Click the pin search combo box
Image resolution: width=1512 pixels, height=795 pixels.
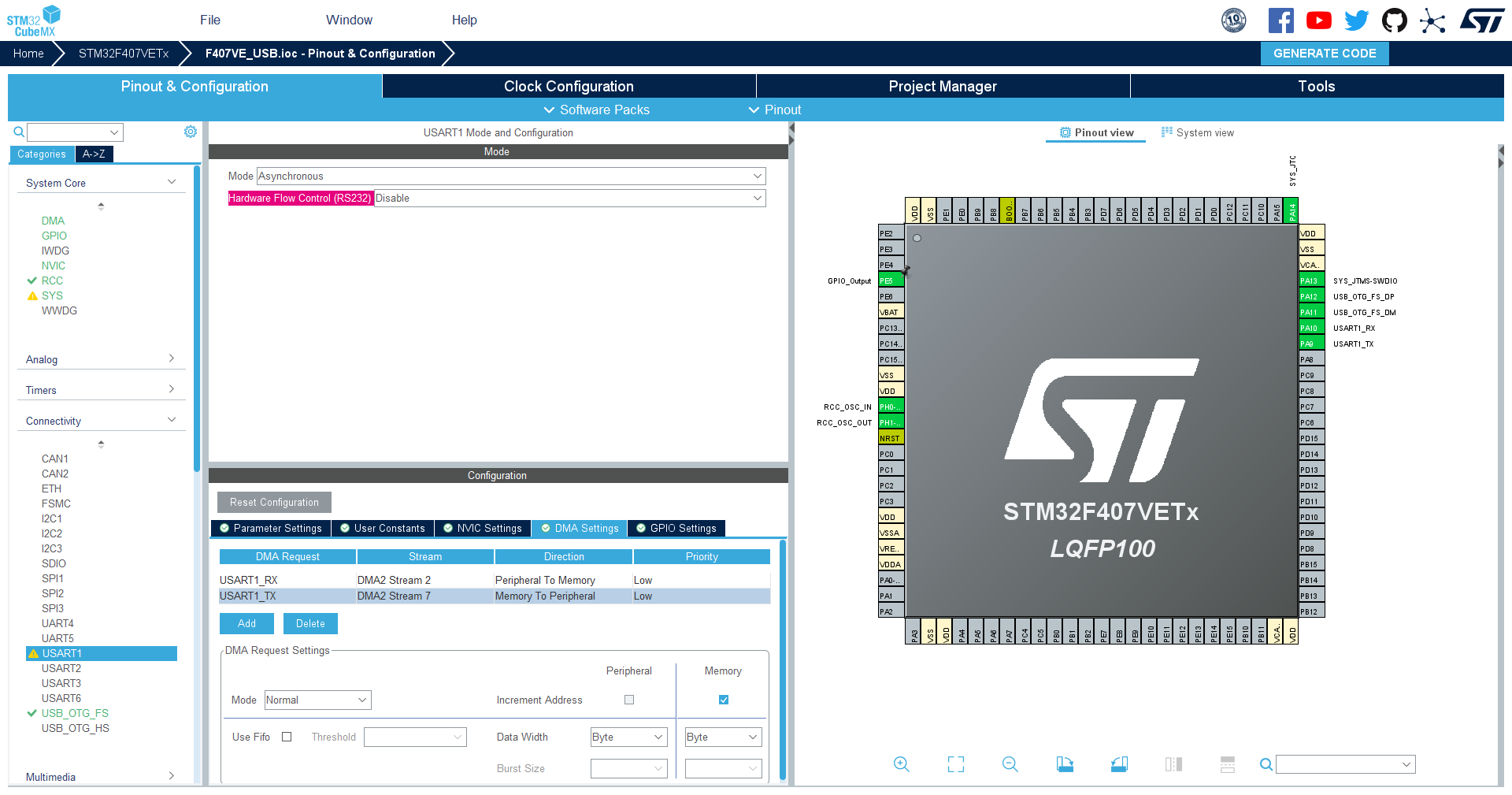1346,764
